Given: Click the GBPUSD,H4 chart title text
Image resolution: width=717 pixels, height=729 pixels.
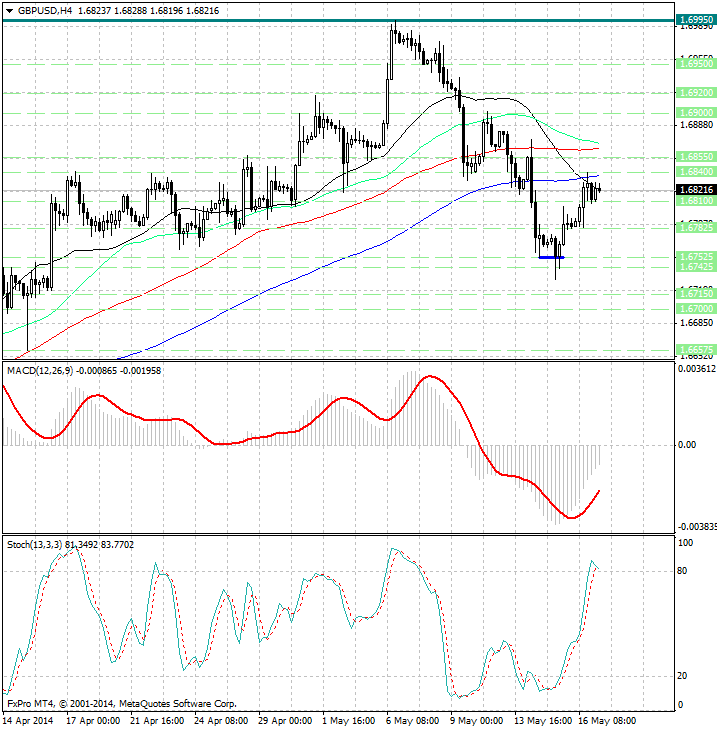Looking at the screenshot, I should (45, 11).
